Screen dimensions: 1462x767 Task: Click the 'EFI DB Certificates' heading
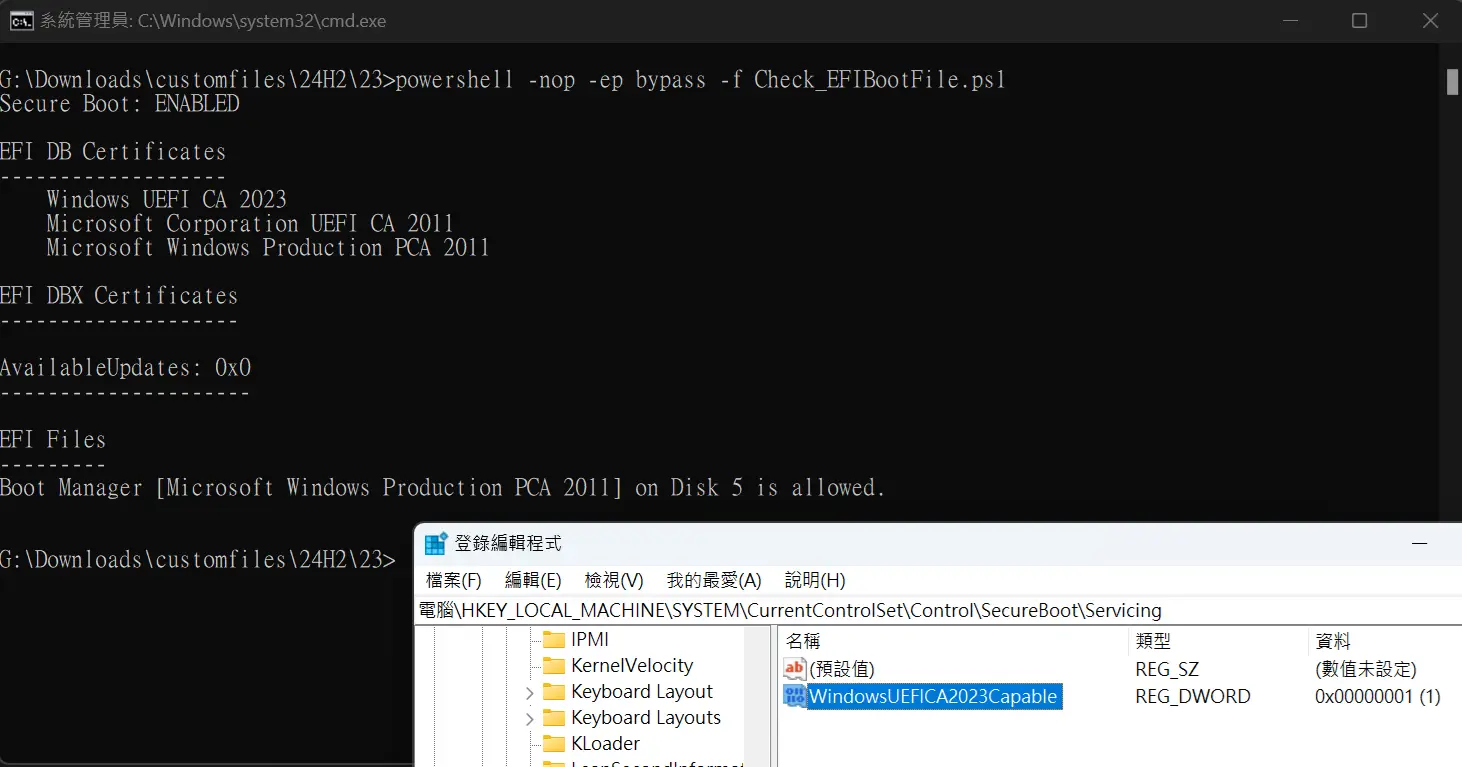pyautogui.click(x=113, y=152)
